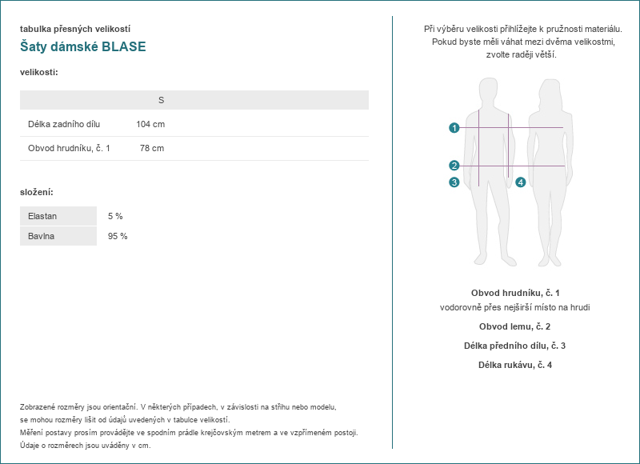The height and width of the screenshot is (464, 640).
Task: Select the Obvod hrudníku, č. 1 table row
Action: point(194,148)
